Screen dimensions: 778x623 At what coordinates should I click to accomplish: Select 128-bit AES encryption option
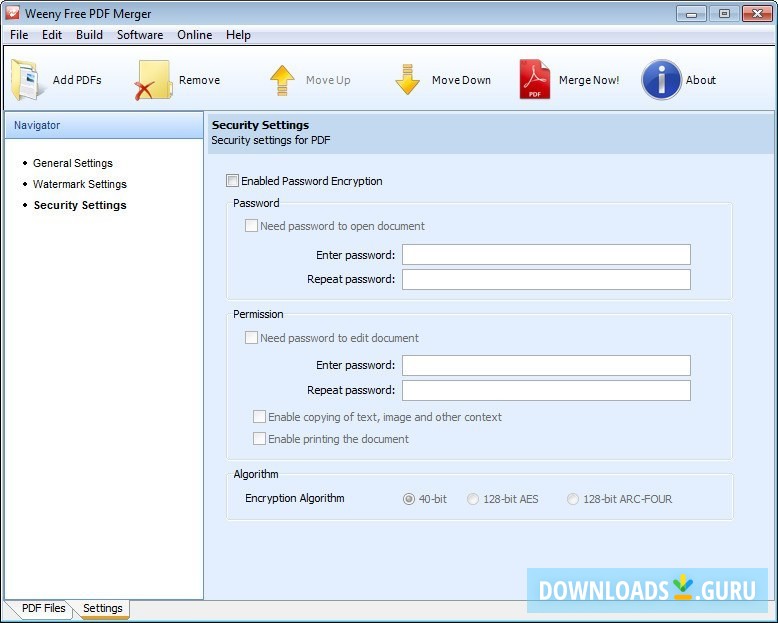click(x=473, y=499)
